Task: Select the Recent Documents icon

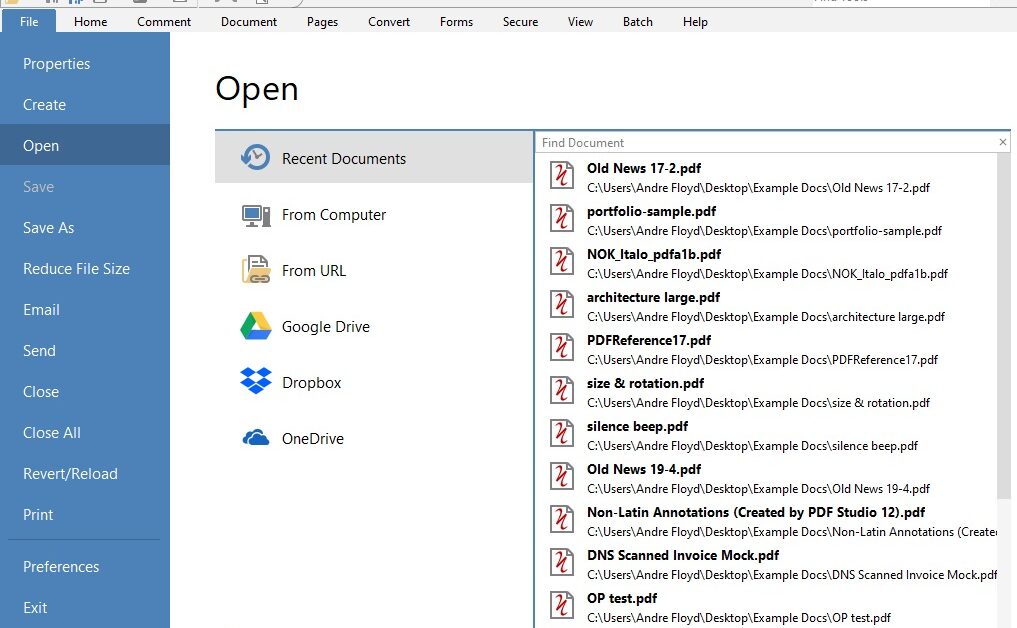Action: (x=257, y=157)
